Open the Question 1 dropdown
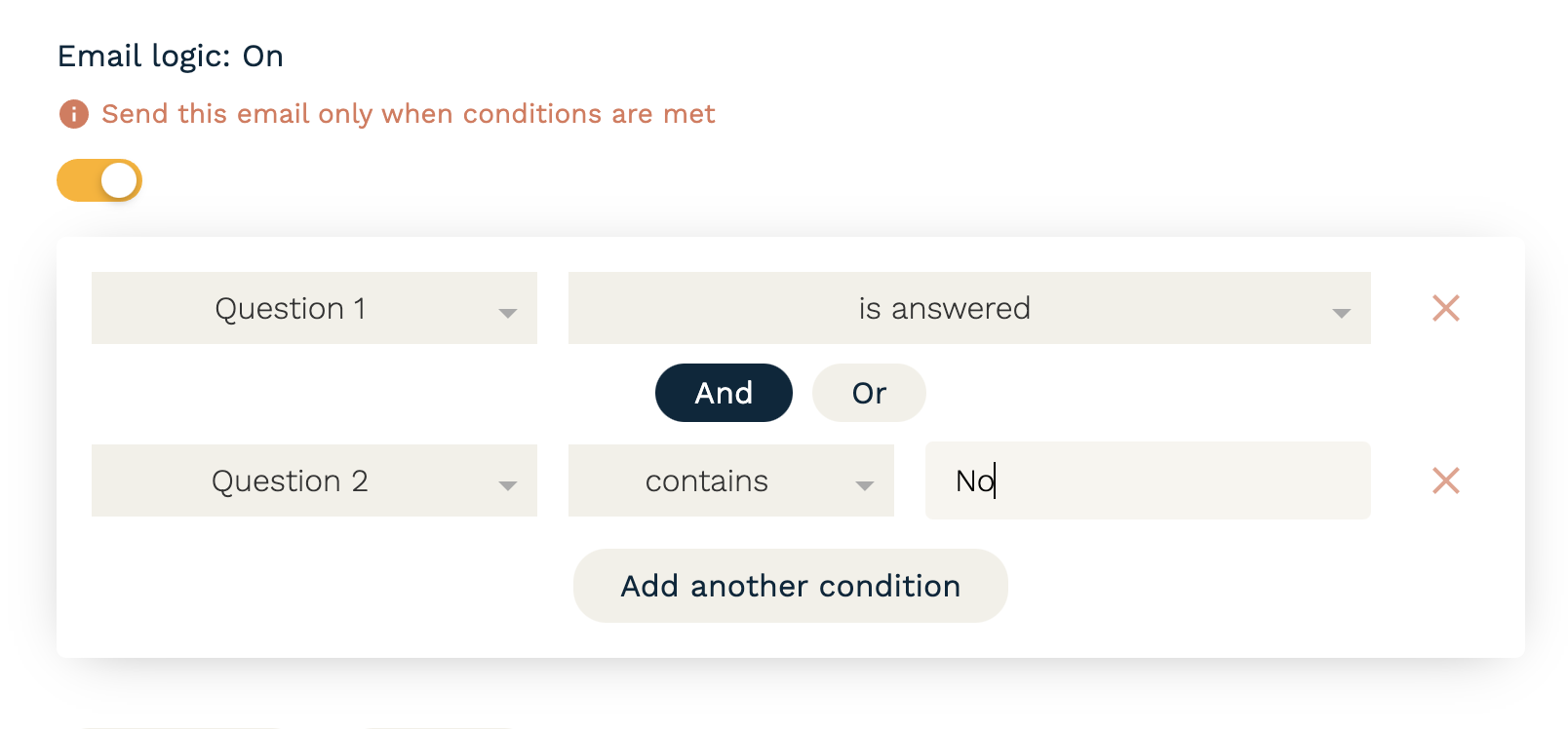 point(313,308)
